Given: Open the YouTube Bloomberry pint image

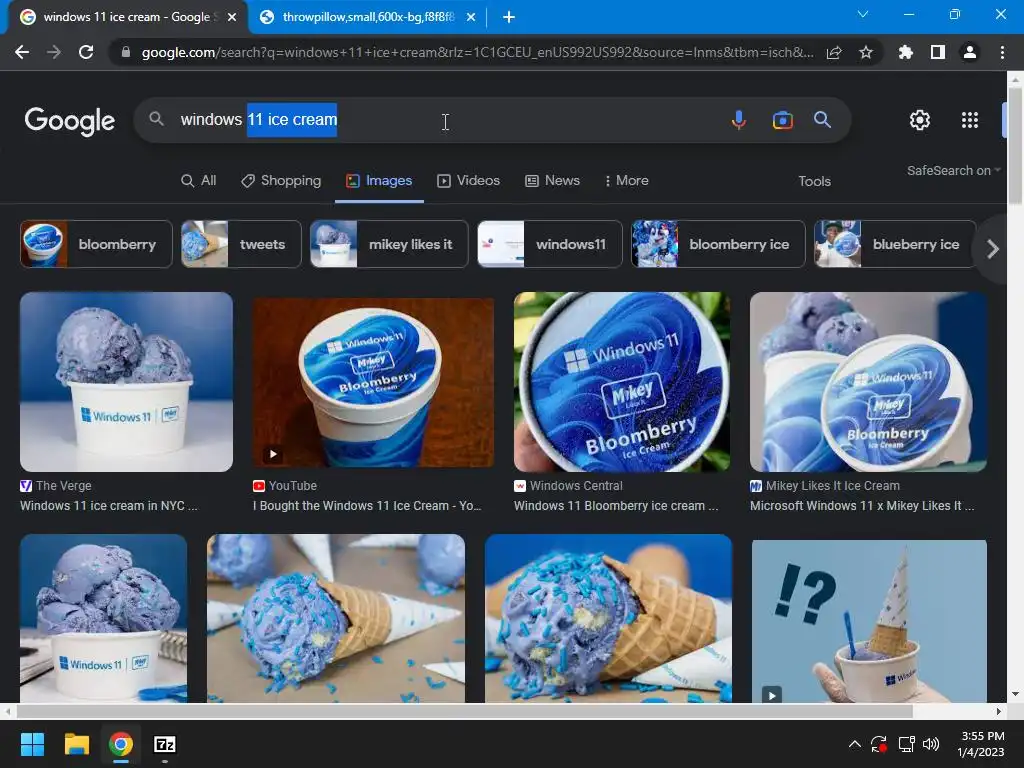Looking at the screenshot, I should click(x=374, y=382).
